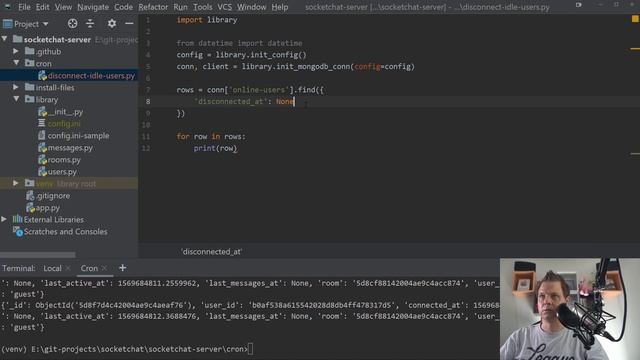Open the Run menu
This screenshot has width=640, height=360.
pos(180,7)
